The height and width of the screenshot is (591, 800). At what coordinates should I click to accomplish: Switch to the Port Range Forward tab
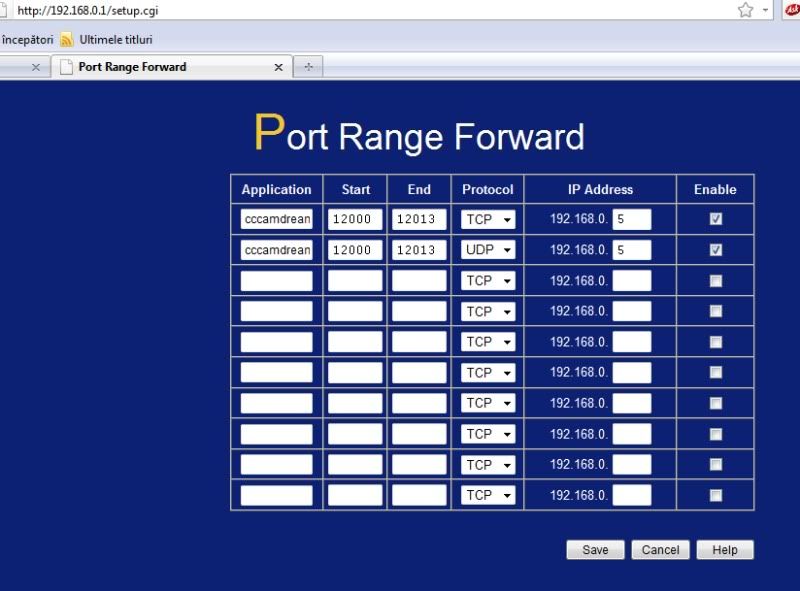tap(160, 67)
